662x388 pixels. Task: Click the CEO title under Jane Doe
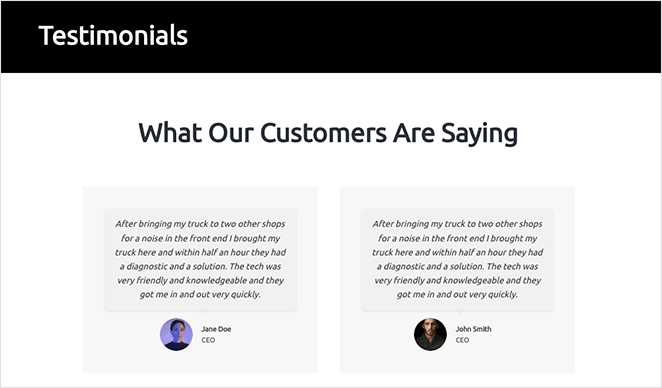click(208, 340)
